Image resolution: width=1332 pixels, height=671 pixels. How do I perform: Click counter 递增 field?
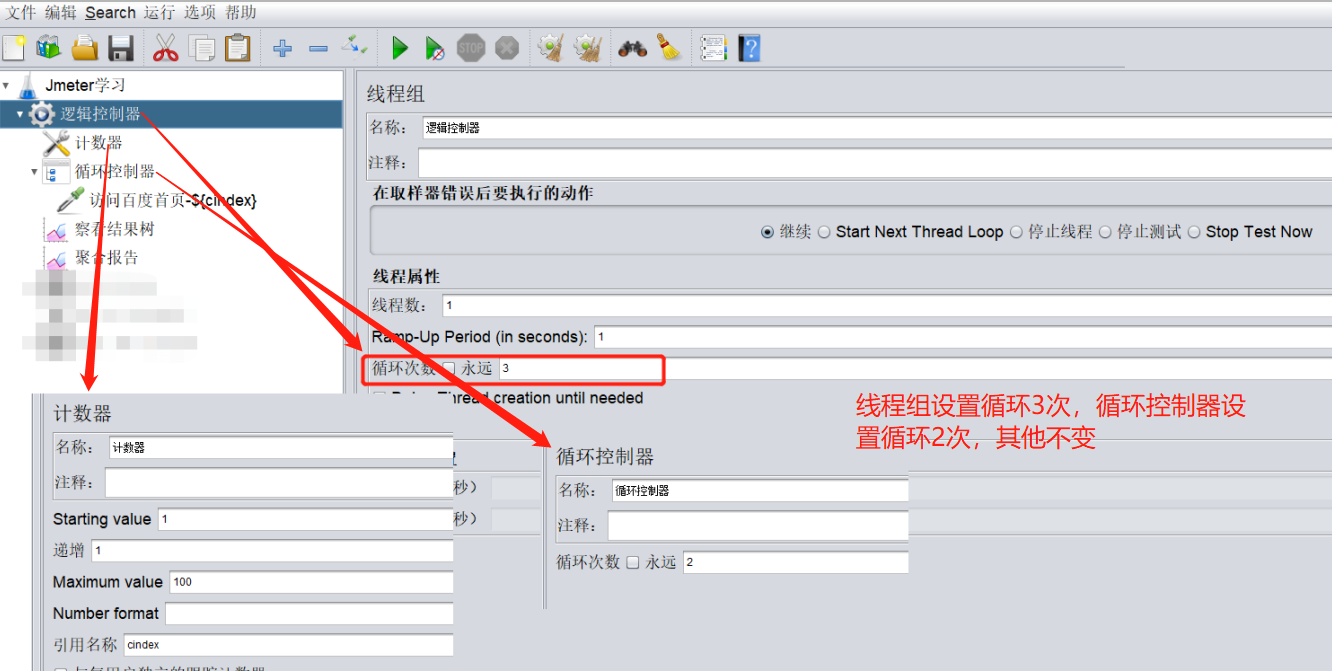272,550
